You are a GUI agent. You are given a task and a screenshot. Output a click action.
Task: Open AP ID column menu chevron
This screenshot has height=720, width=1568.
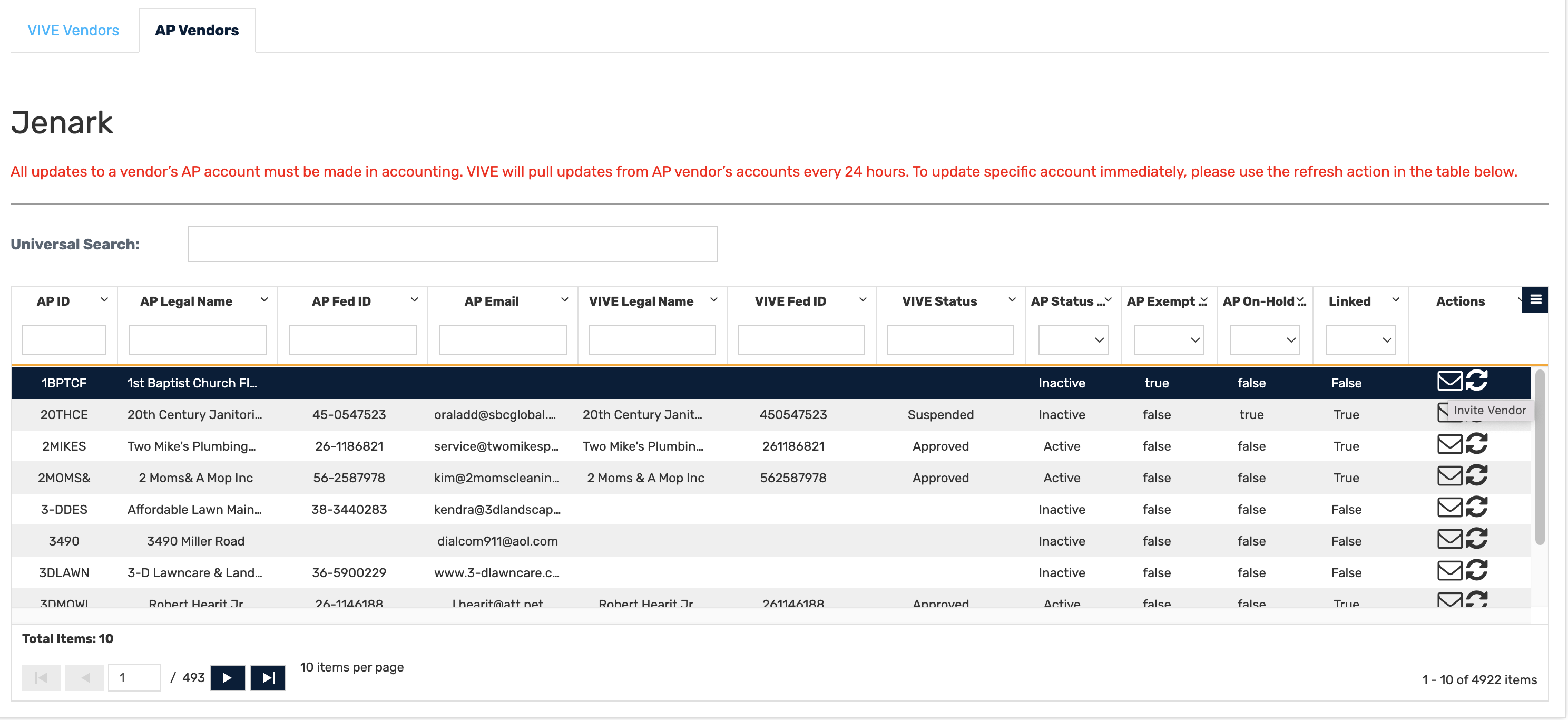(x=105, y=300)
